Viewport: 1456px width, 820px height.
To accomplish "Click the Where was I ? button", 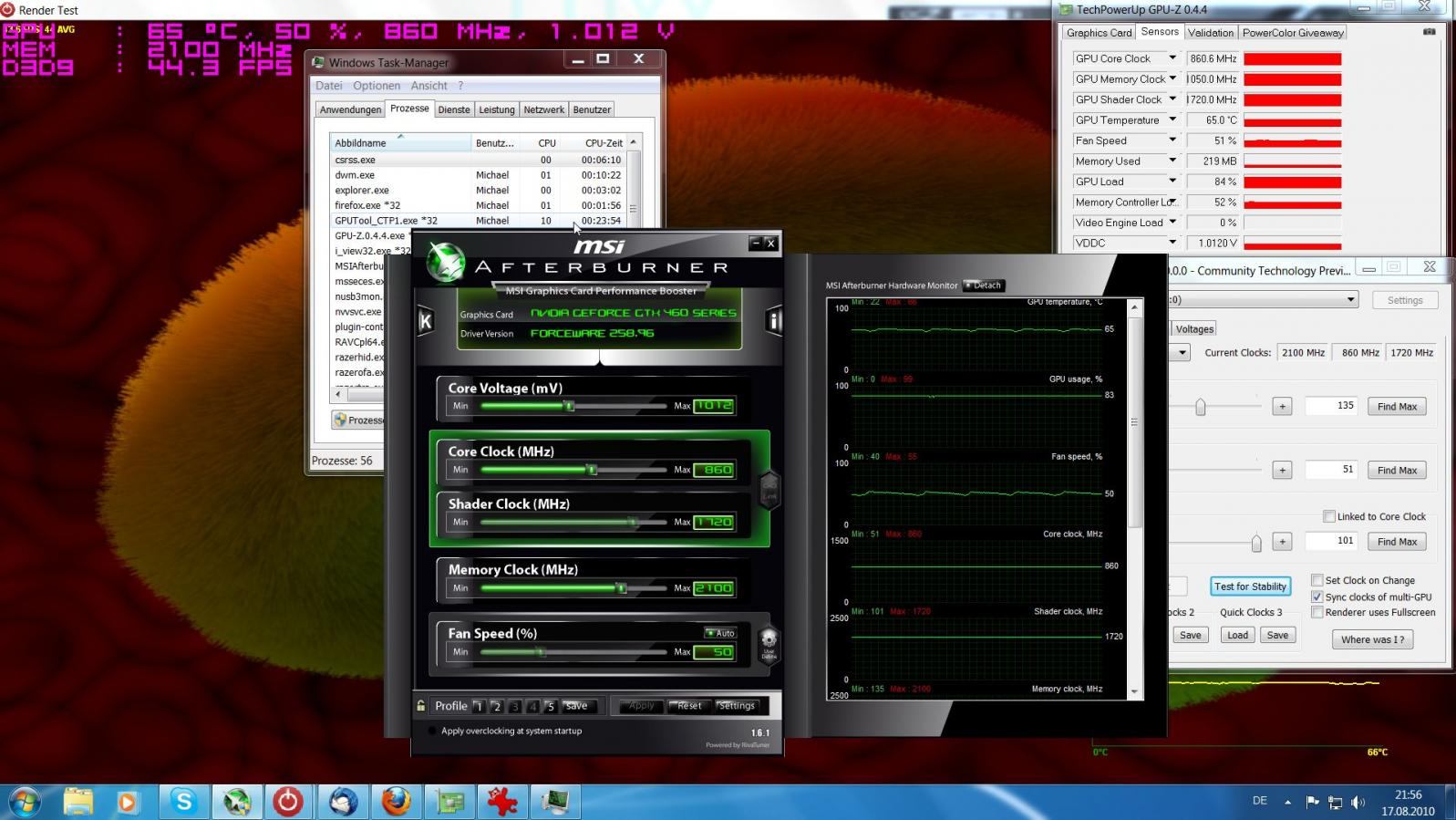I will [1372, 639].
